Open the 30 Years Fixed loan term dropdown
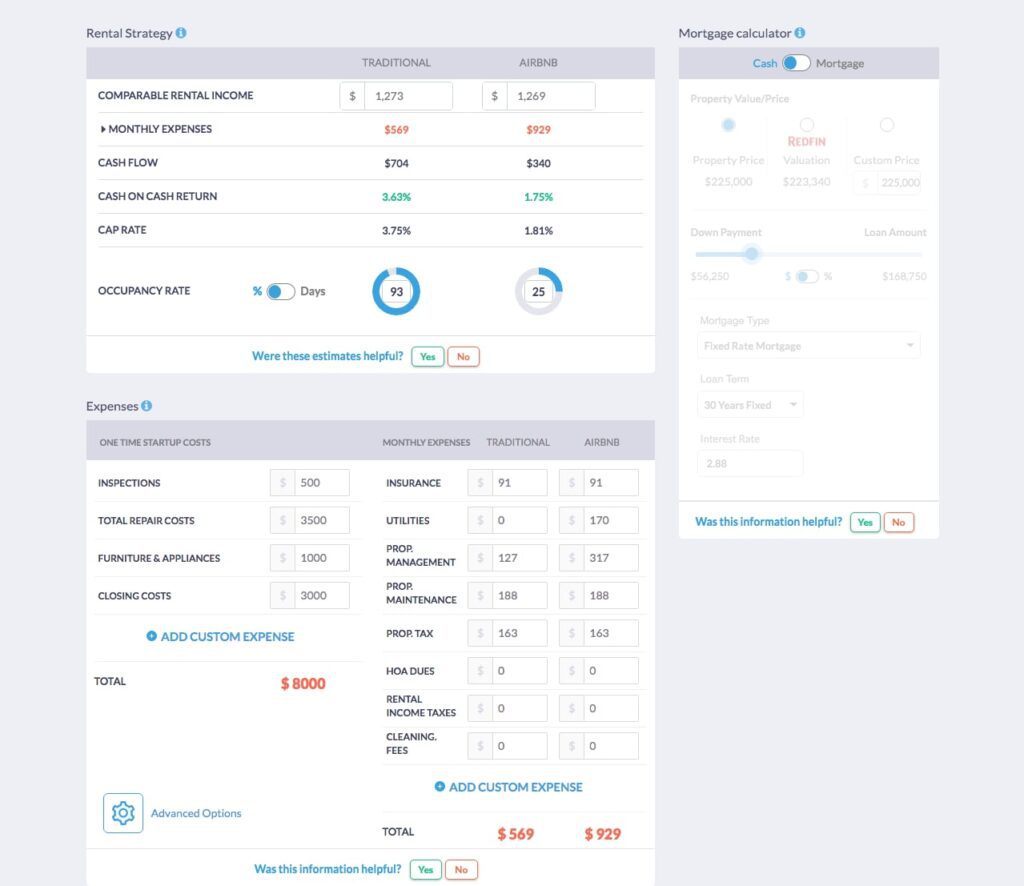 click(x=750, y=404)
